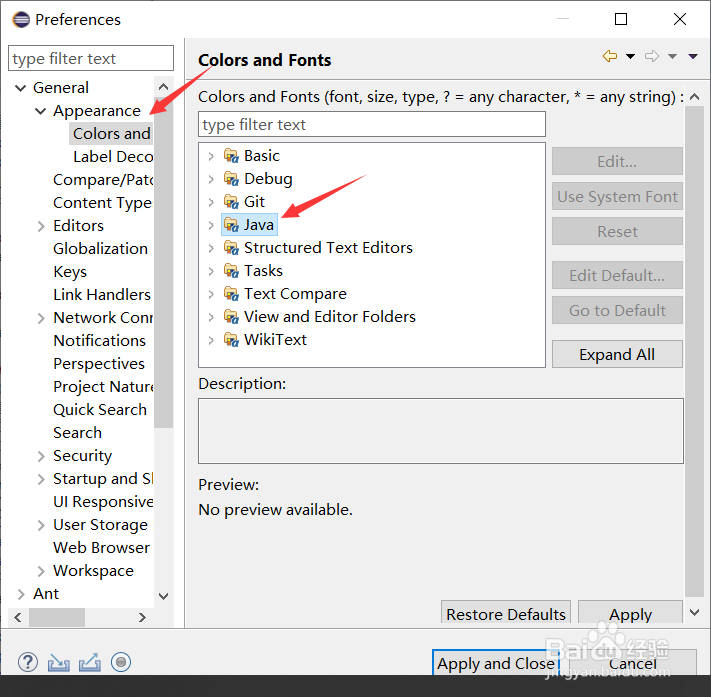This screenshot has height=697, width=711.
Task: Select the Keys preference page
Action: 70,272
